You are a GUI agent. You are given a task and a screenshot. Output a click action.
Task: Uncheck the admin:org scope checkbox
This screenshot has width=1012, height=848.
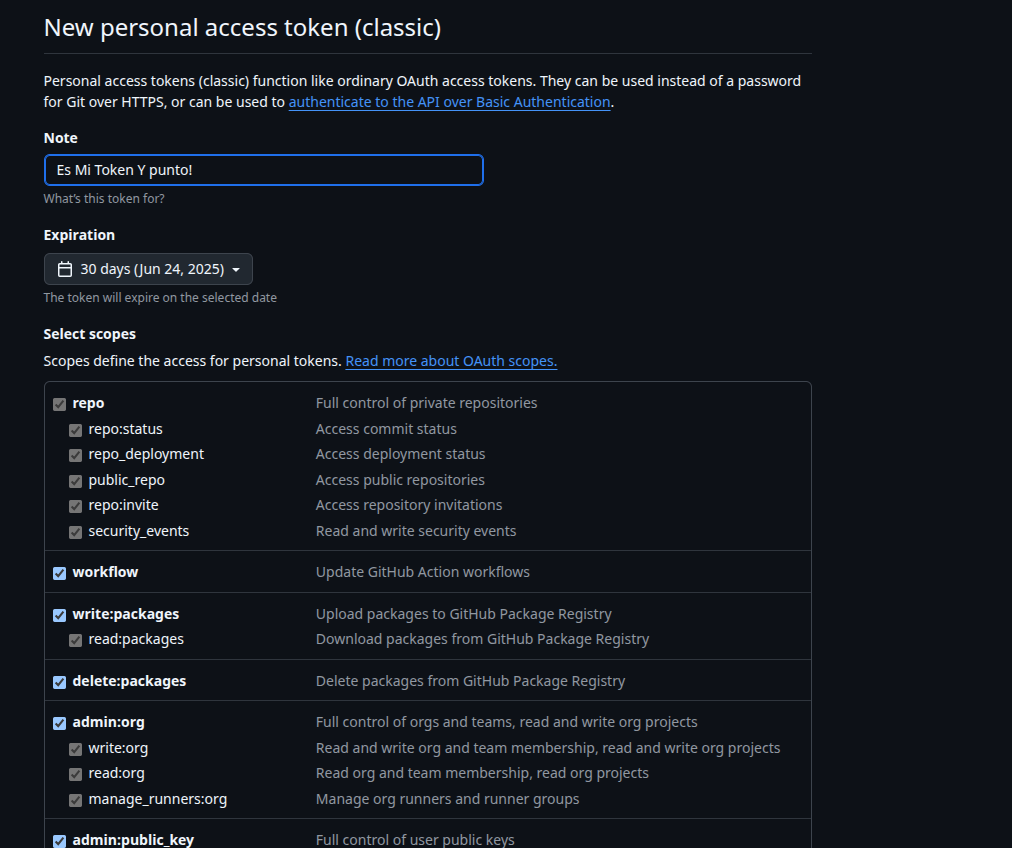click(60, 723)
